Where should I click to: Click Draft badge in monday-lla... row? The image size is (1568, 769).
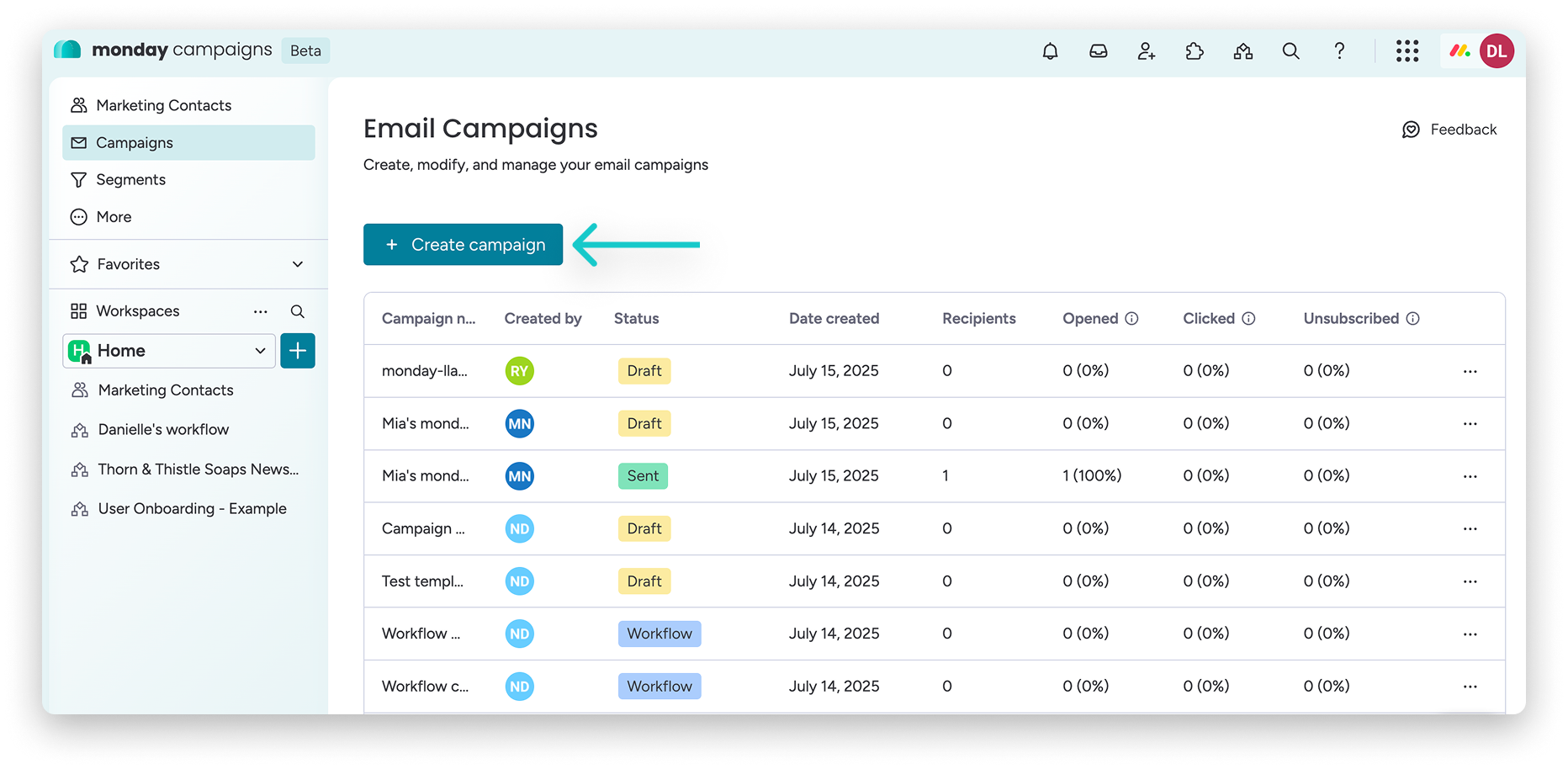click(644, 371)
